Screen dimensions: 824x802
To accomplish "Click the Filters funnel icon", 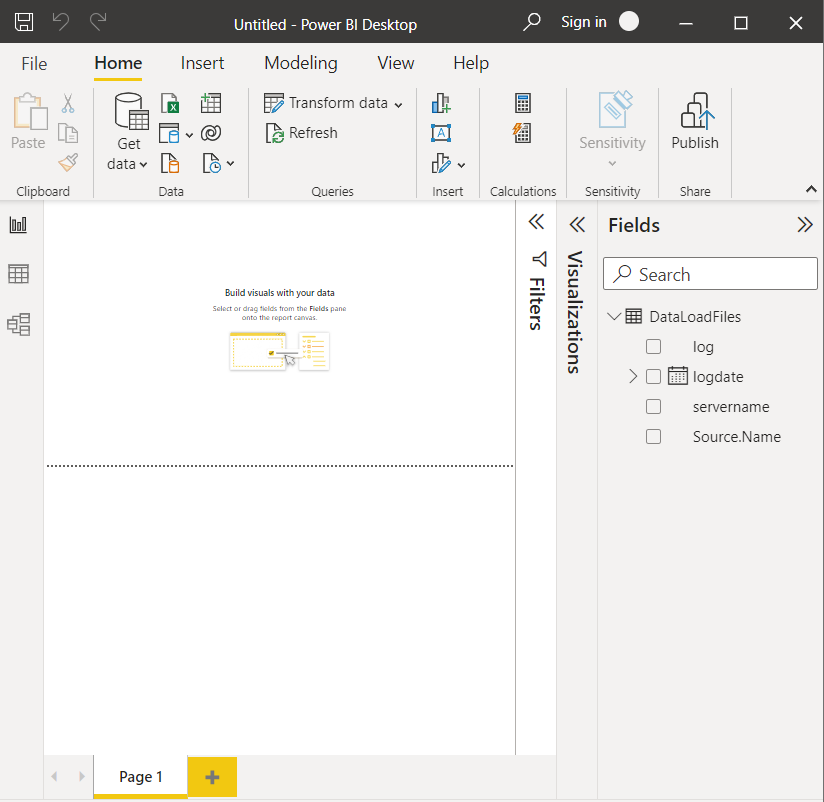I will [539, 259].
